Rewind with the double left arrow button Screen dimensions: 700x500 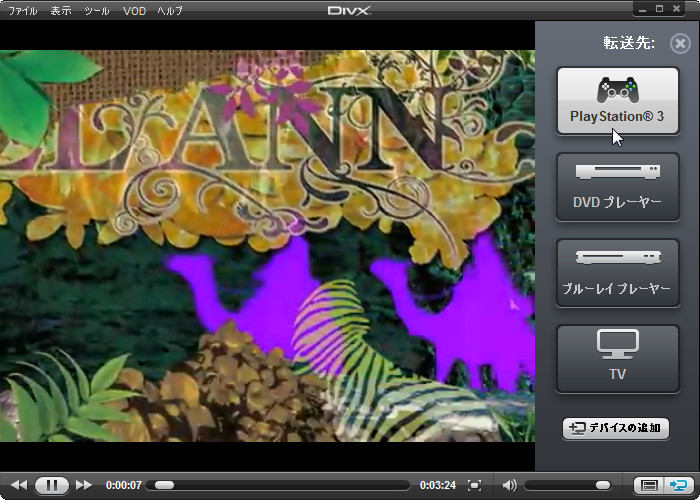(19, 485)
